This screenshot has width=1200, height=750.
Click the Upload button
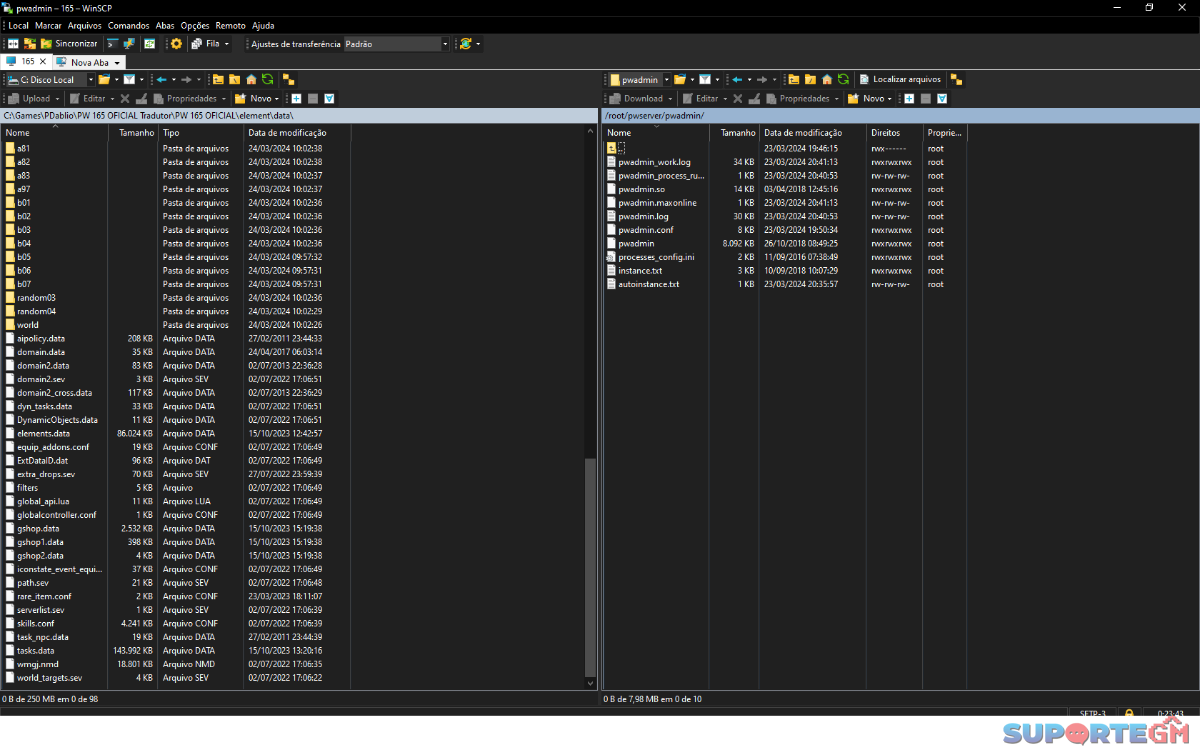click(x=29, y=99)
